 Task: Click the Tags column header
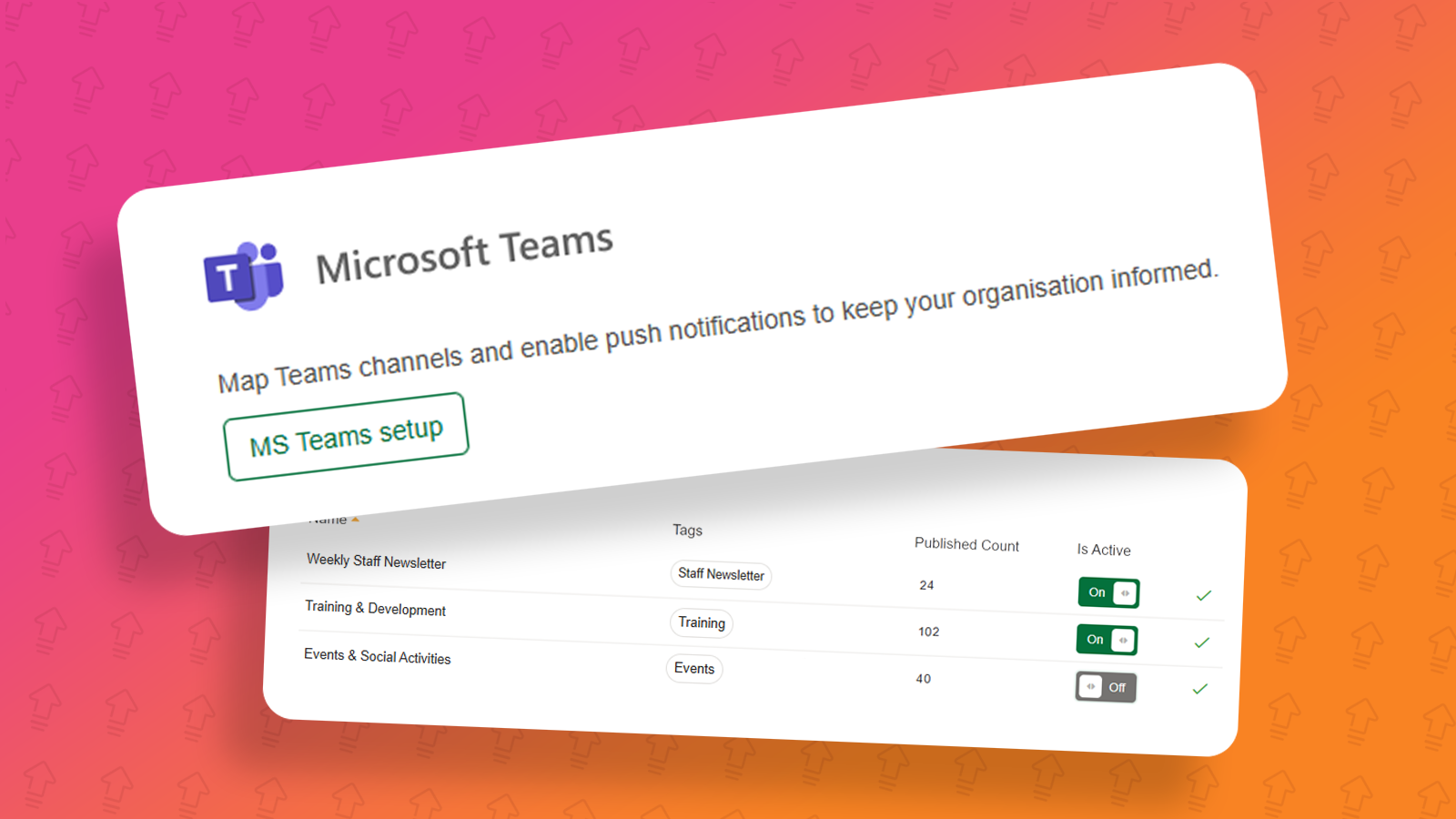click(x=687, y=531)
